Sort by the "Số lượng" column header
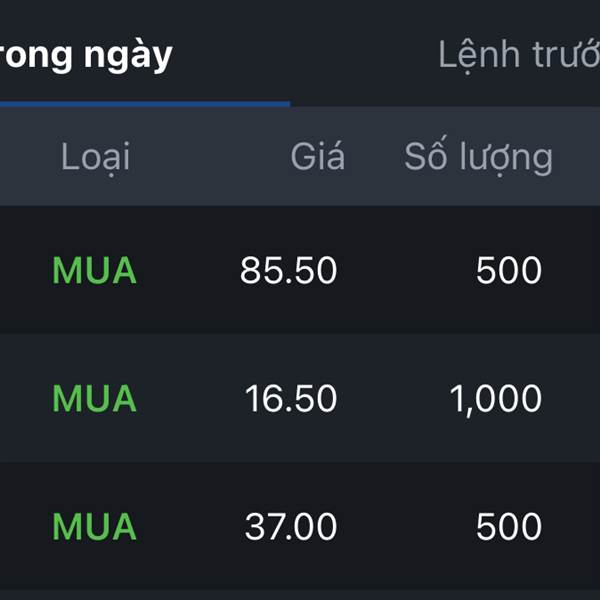 [x=478, y=156]
